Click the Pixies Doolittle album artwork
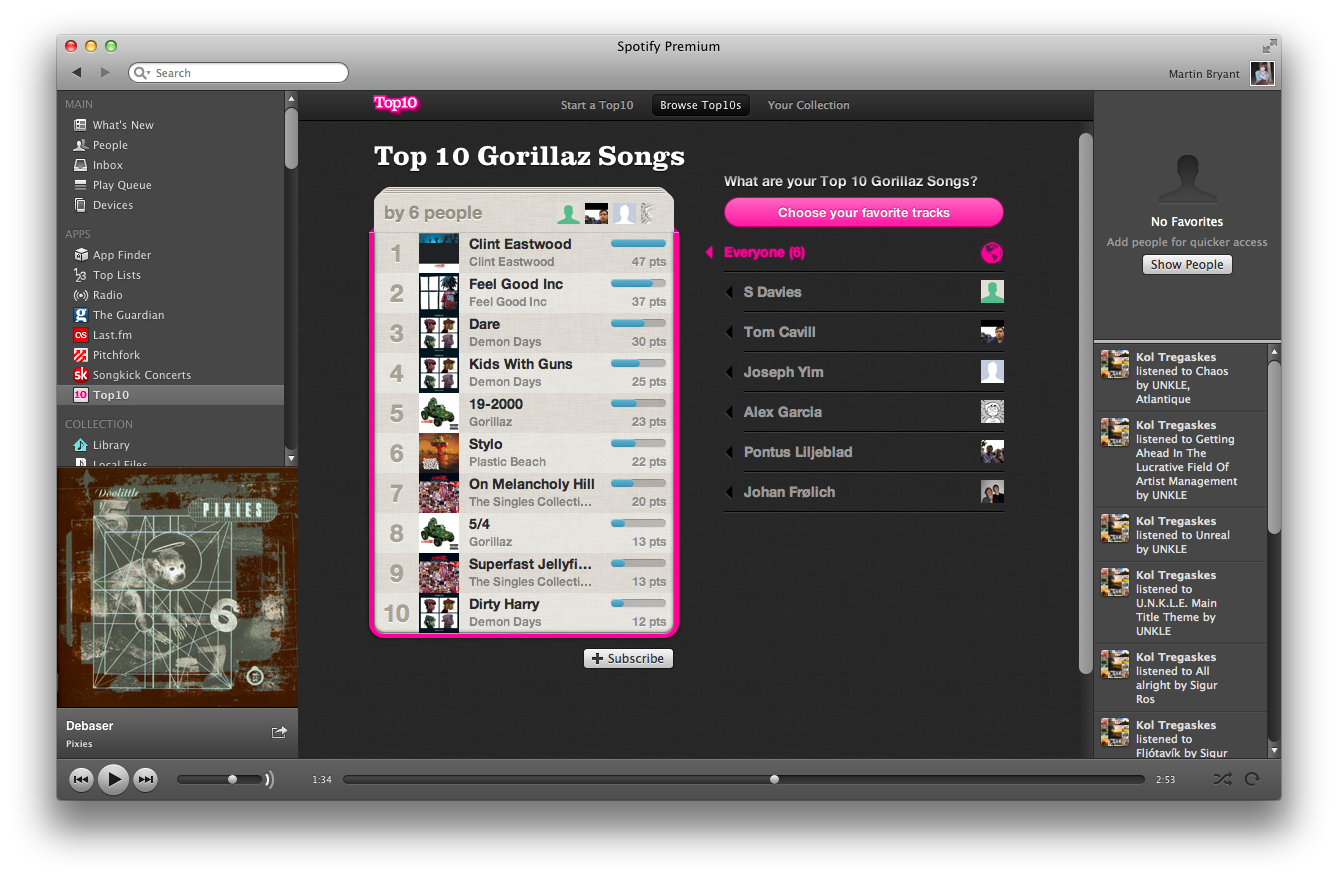Image resolution: width=1338 pixels, height=879 pixels. tap(177, 589)
